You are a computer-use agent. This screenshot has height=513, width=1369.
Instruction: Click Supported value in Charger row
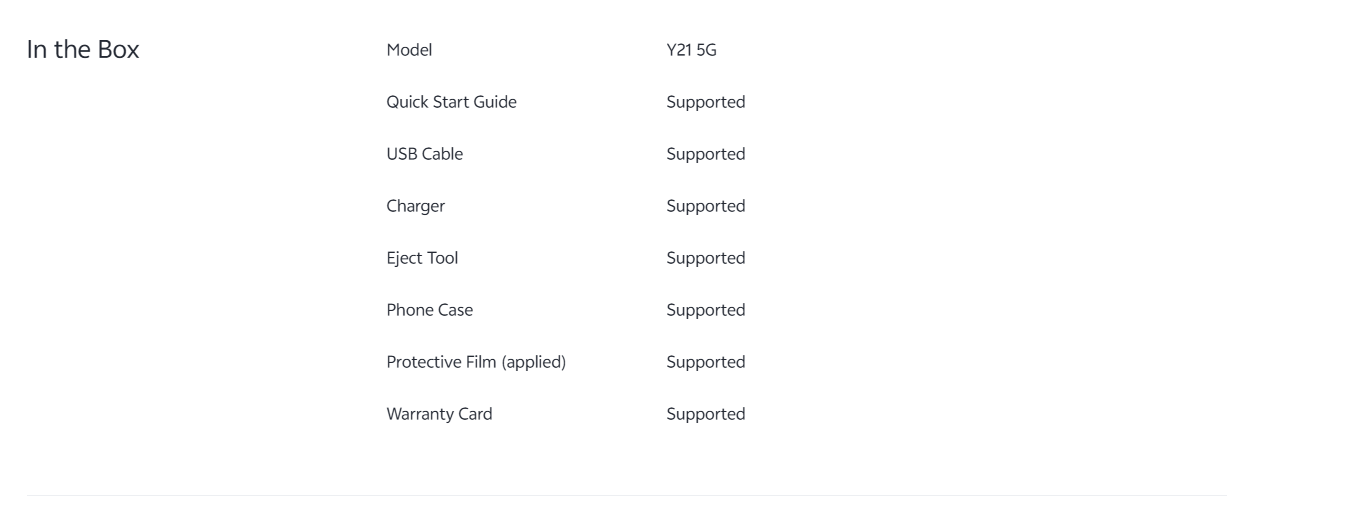[x=705, y=206]
